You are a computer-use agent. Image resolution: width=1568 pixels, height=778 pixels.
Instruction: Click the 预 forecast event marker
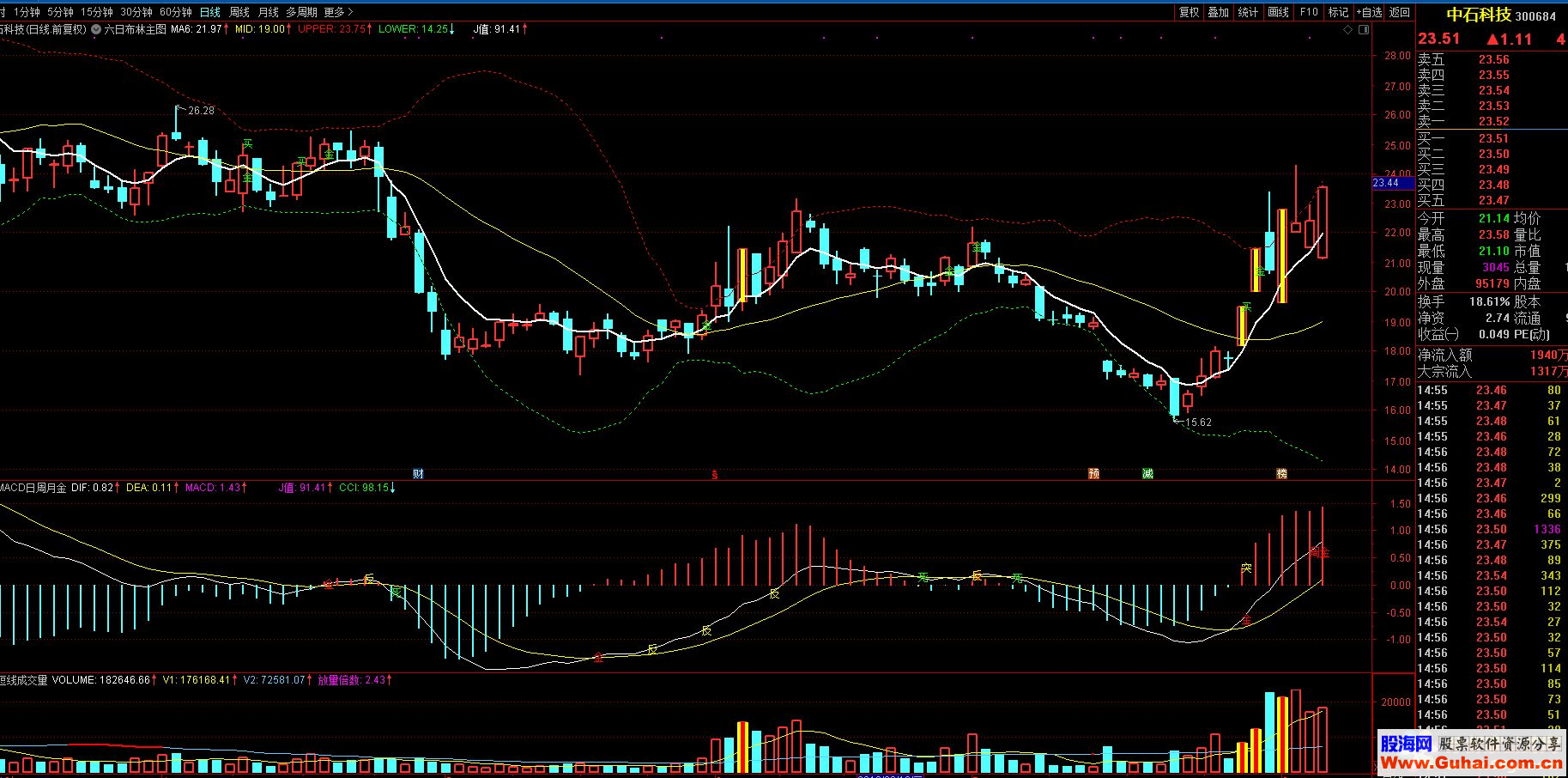[x=1093, y=473]
